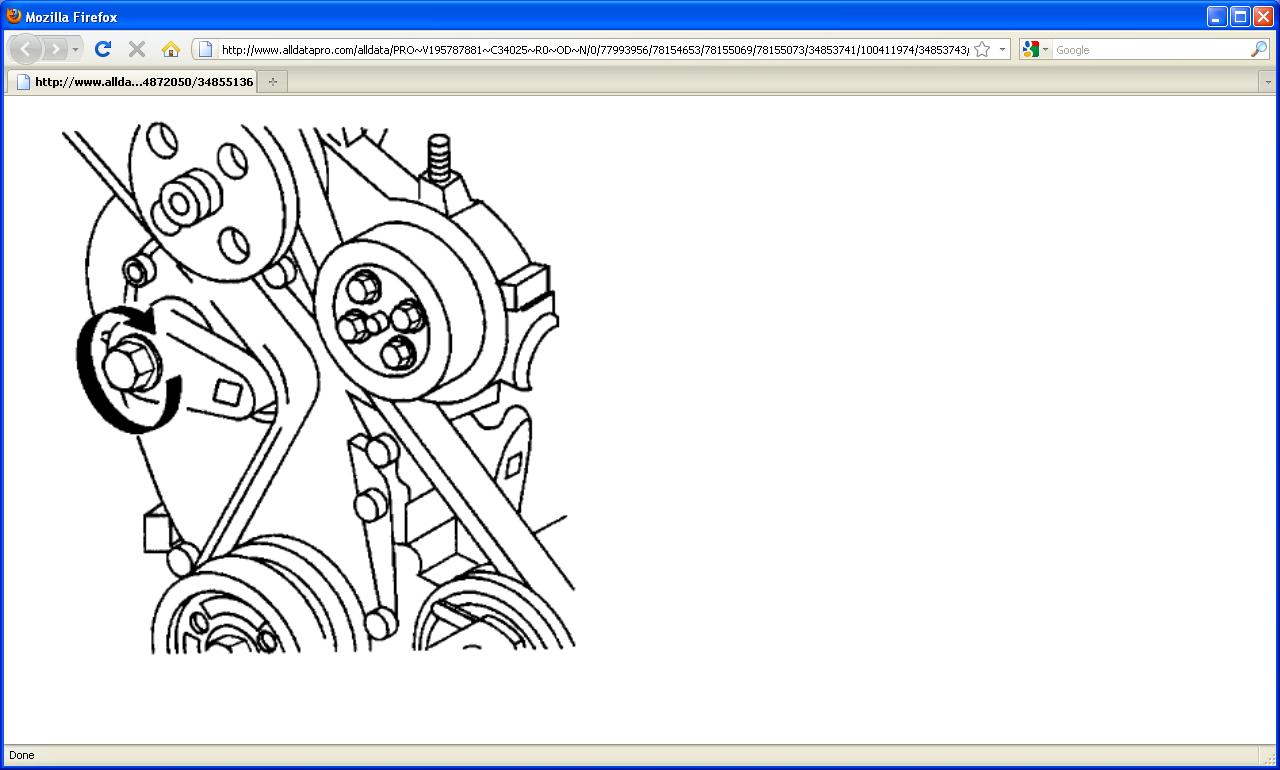Reload the current page
Image resolution: width=1280 pixels, height=770 pixels.
pos(103,49)
